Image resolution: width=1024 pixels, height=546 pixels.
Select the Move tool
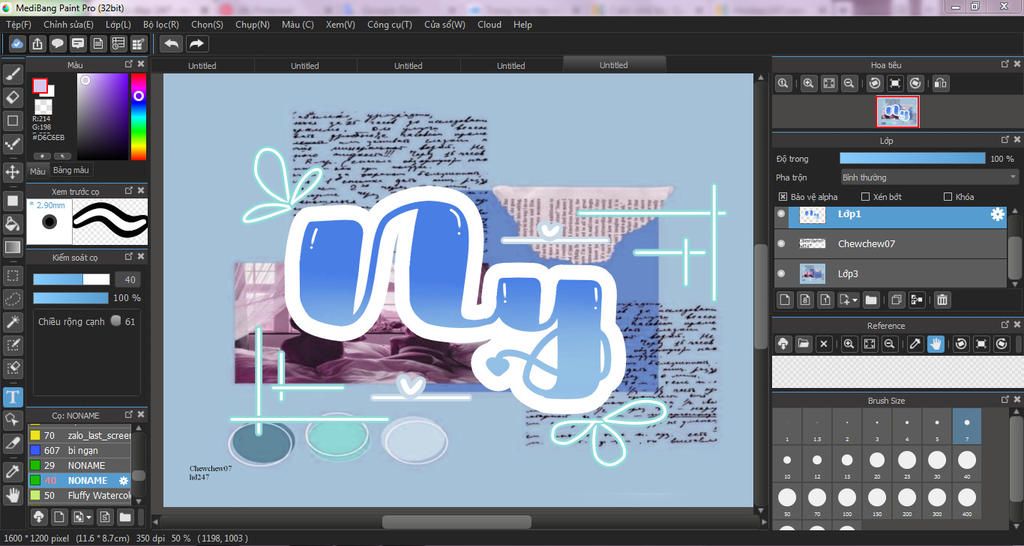click(12, 172)
